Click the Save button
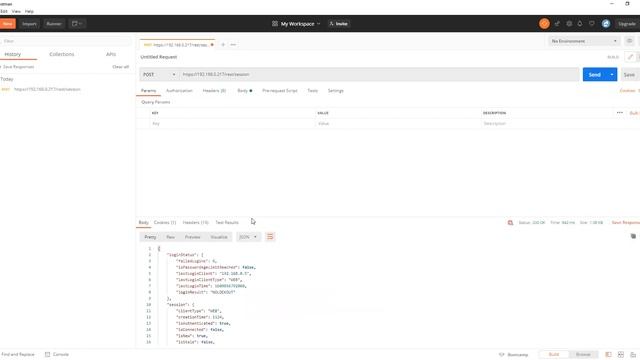 tap(629, 74)
